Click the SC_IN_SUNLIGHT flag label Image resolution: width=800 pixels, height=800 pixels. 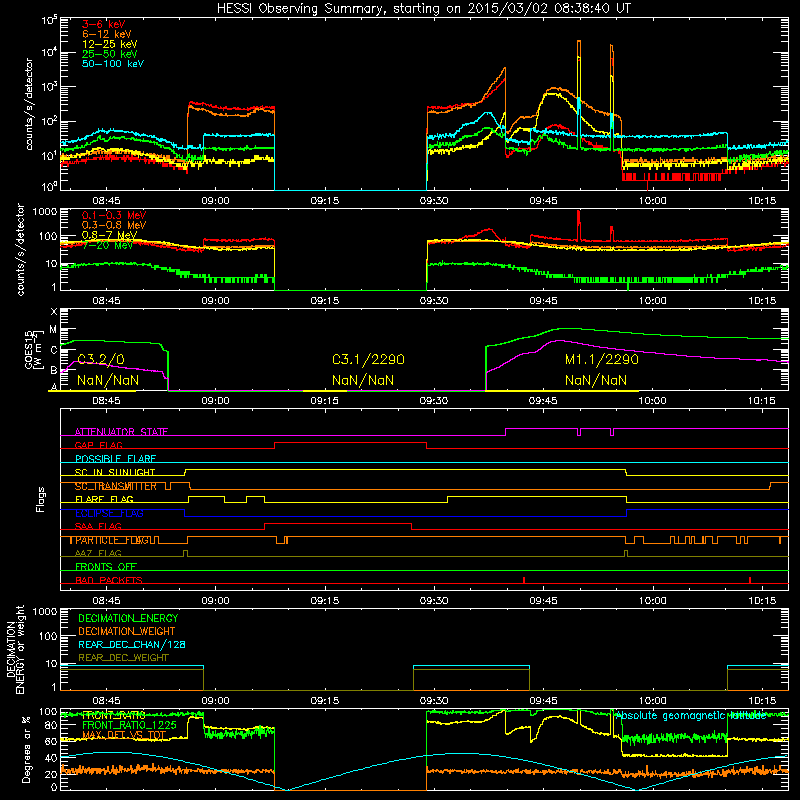coord(115,472)
